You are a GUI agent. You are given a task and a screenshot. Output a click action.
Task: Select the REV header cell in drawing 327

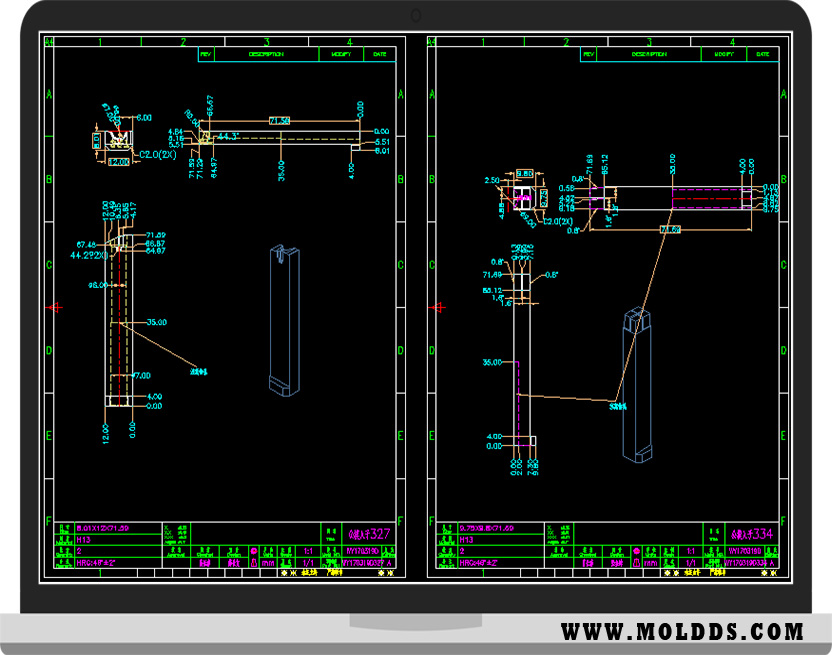click(206, 54)
